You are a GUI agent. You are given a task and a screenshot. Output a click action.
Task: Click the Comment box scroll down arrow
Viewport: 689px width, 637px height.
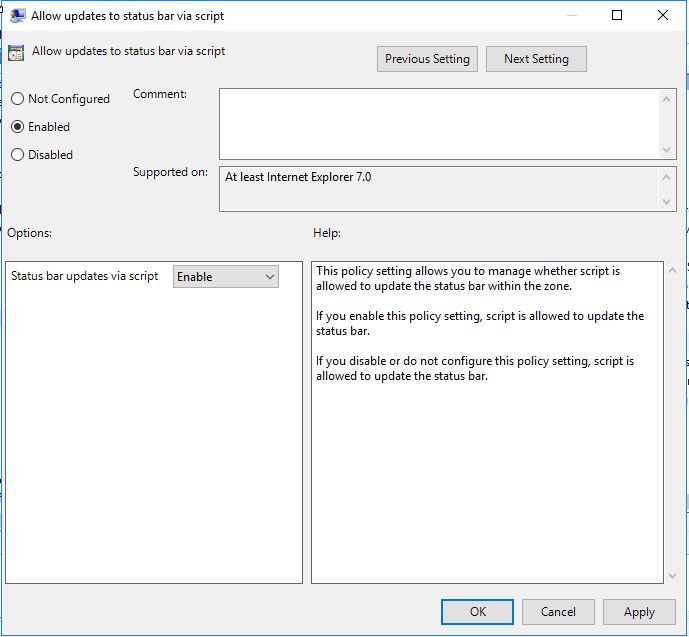[668, 149]
